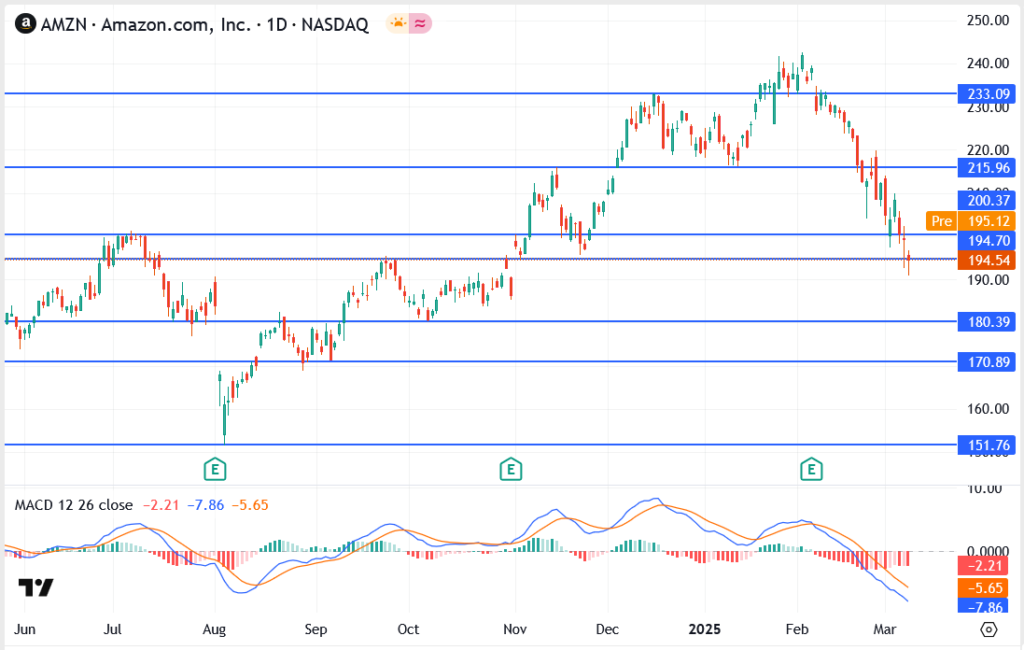Click the orange Pre price tag
The image size is (1024, 650).
coord(940,221)
